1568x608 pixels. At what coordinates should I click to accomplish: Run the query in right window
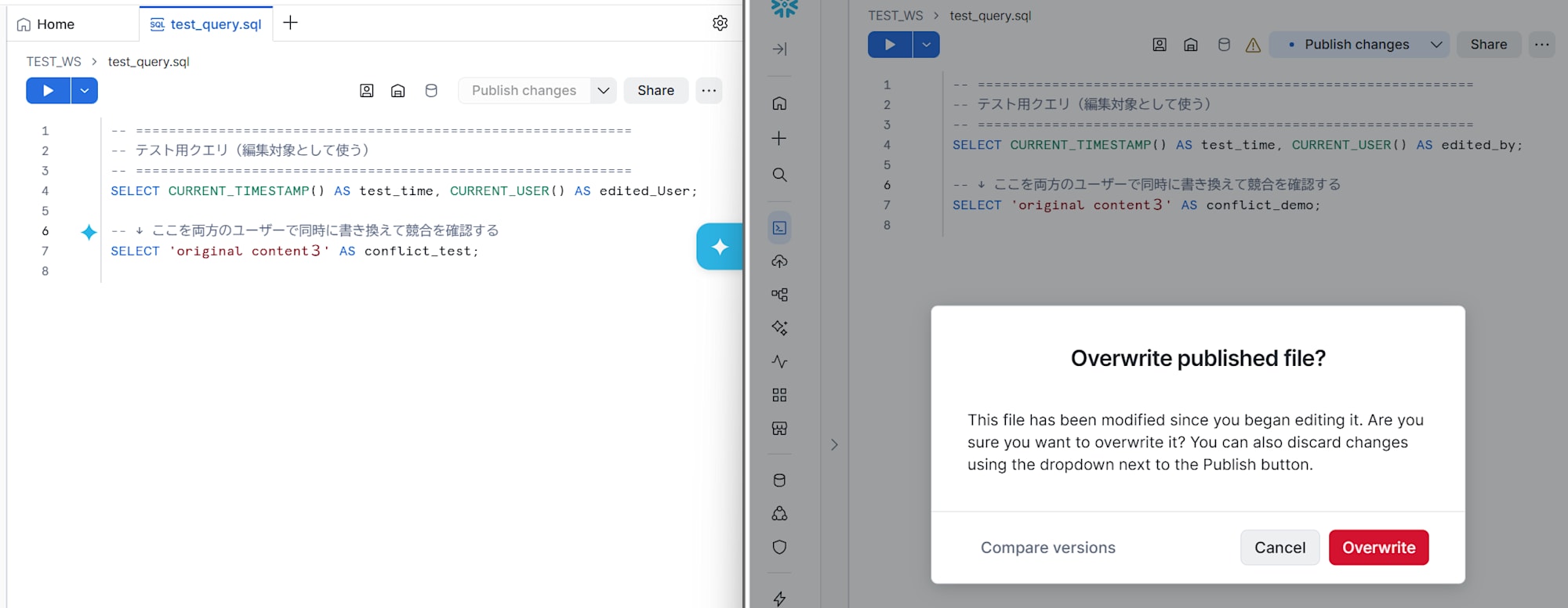click(890, 45)
